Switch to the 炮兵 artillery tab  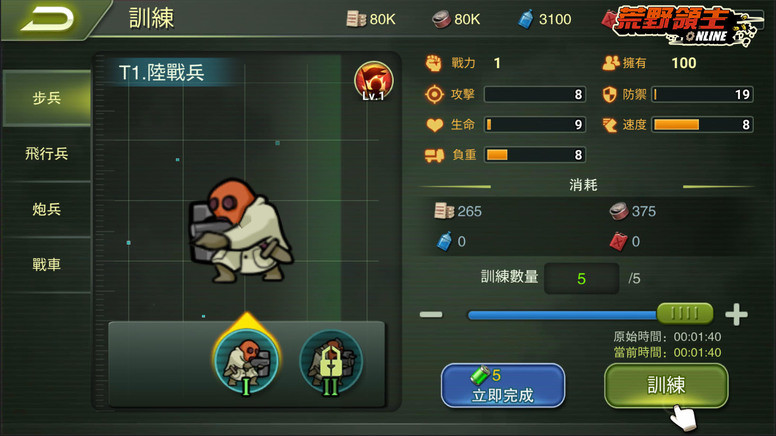pyautogui.click(x=47, y=209)
